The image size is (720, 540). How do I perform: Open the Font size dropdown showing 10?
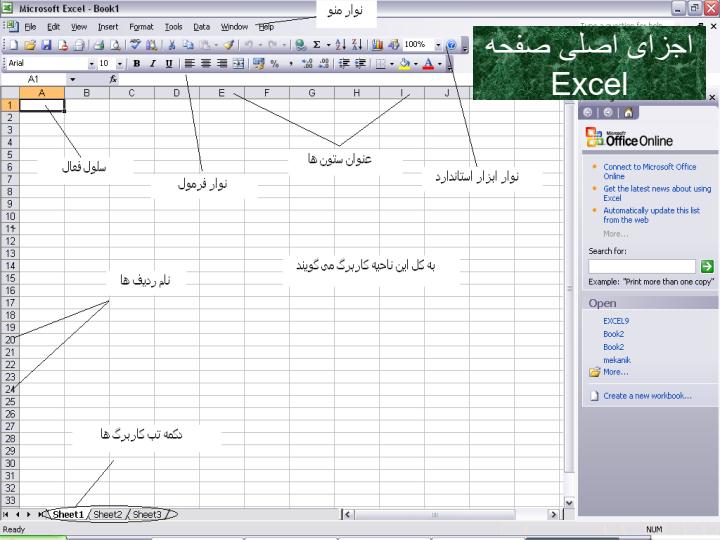click(x=119, y=64)
